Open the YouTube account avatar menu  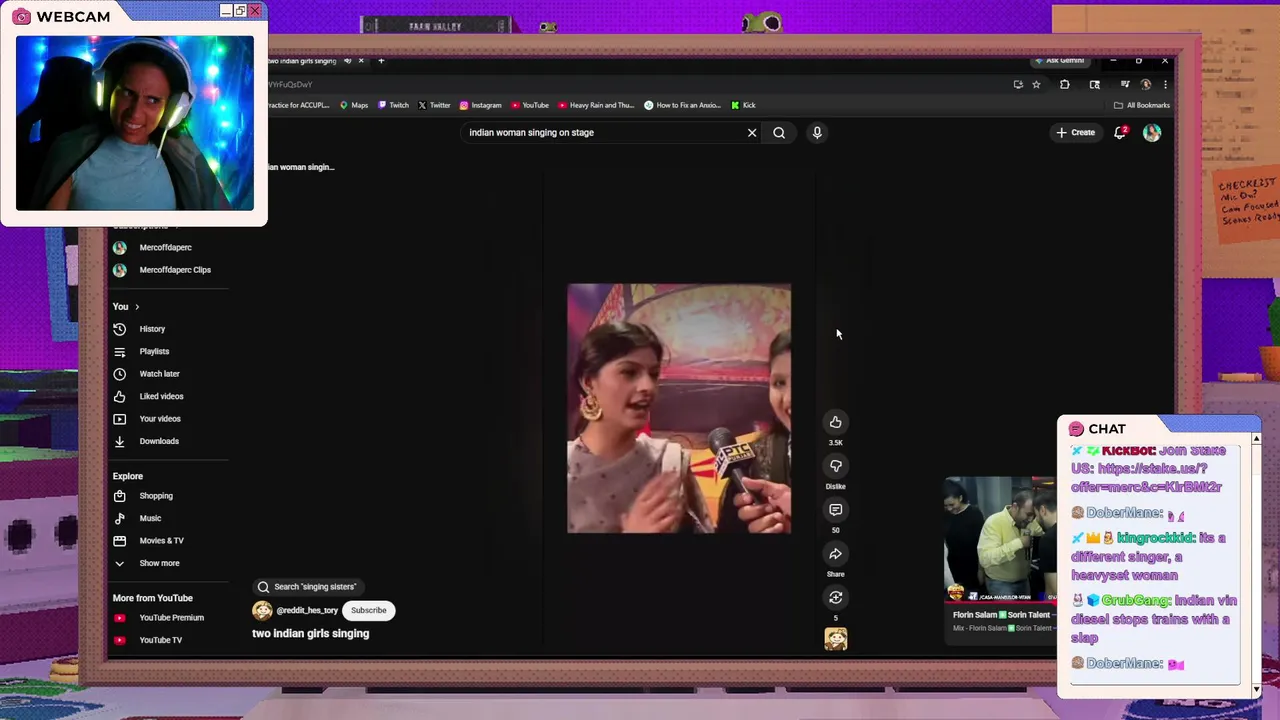[x=1152, y=132]
